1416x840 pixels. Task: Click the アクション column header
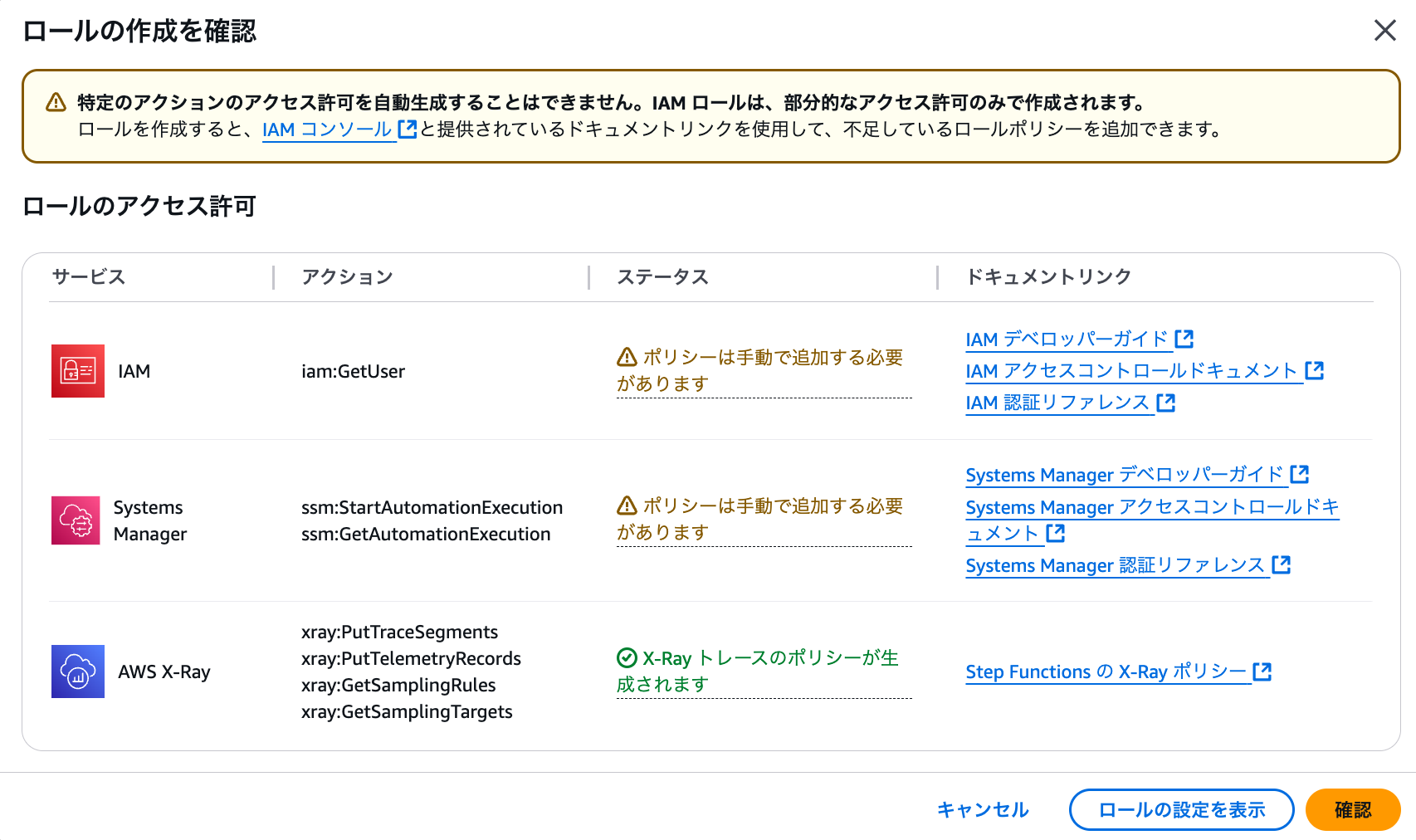347,277
